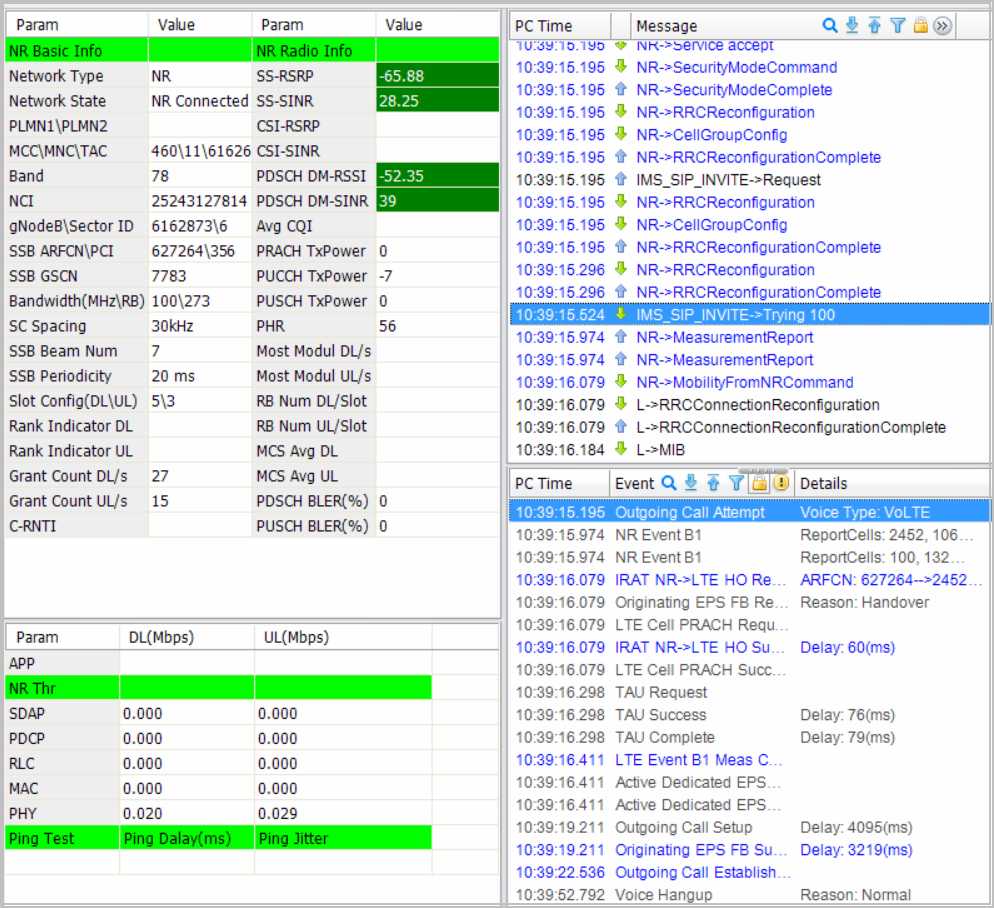Open the NR->MobilityFromNRCommand message
994x908 pixels.
tap(744, 382)
